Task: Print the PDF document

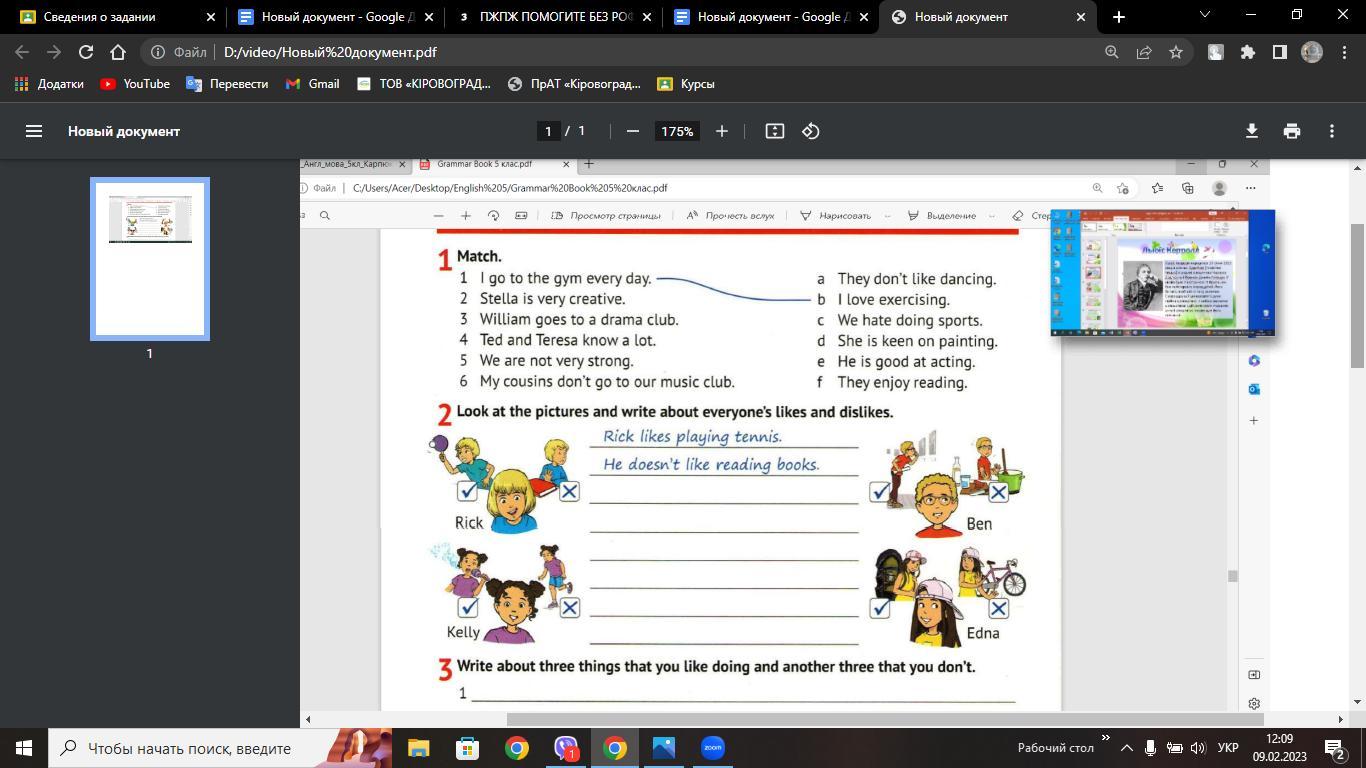Action: point(1291,131)
